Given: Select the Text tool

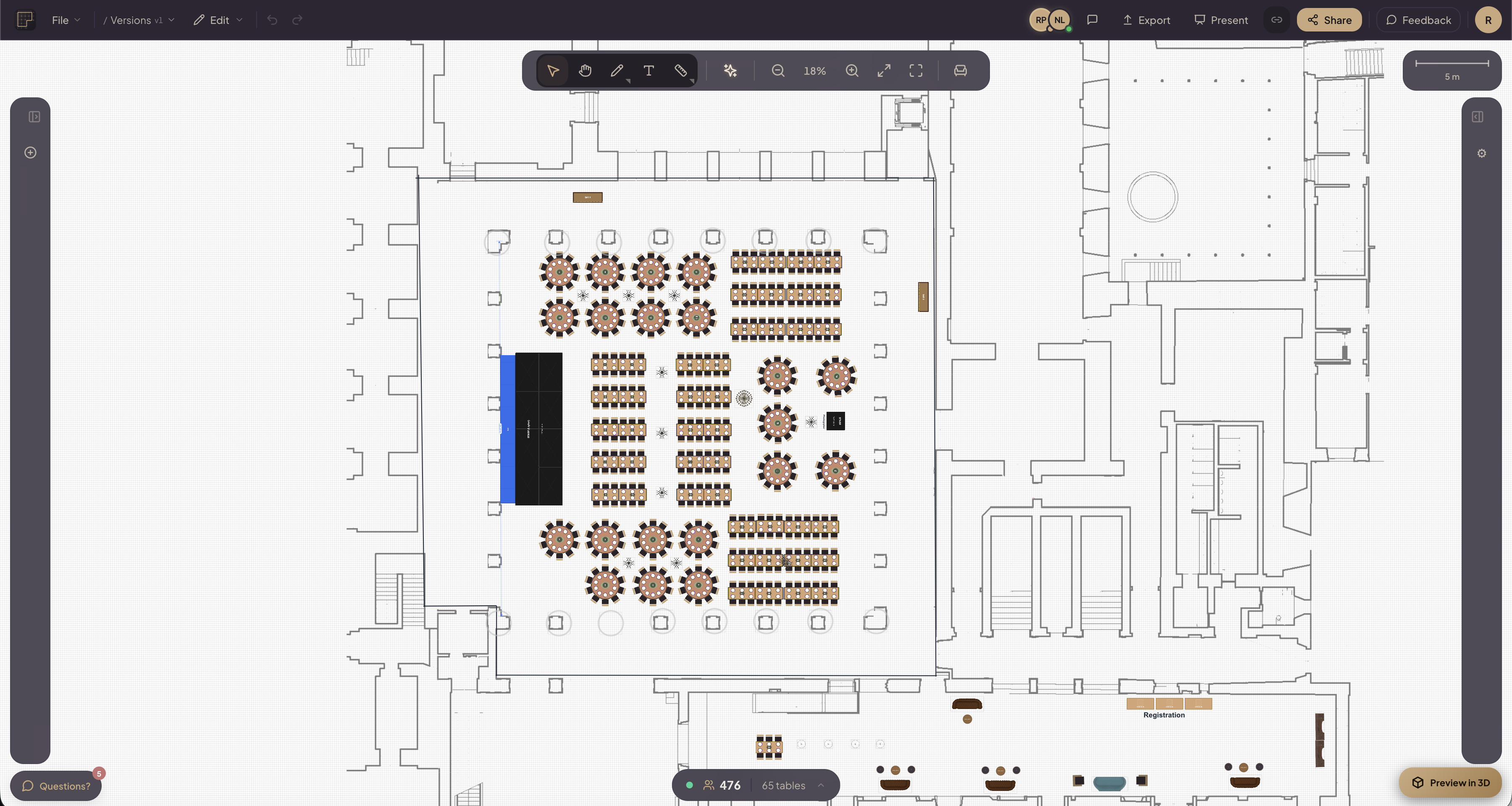Looking at the screenshot, I should pos(648,71).
